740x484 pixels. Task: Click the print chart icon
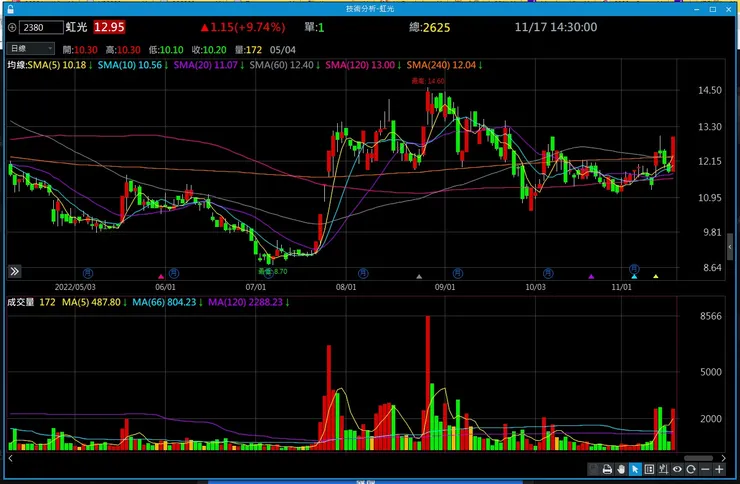[607, 469]
